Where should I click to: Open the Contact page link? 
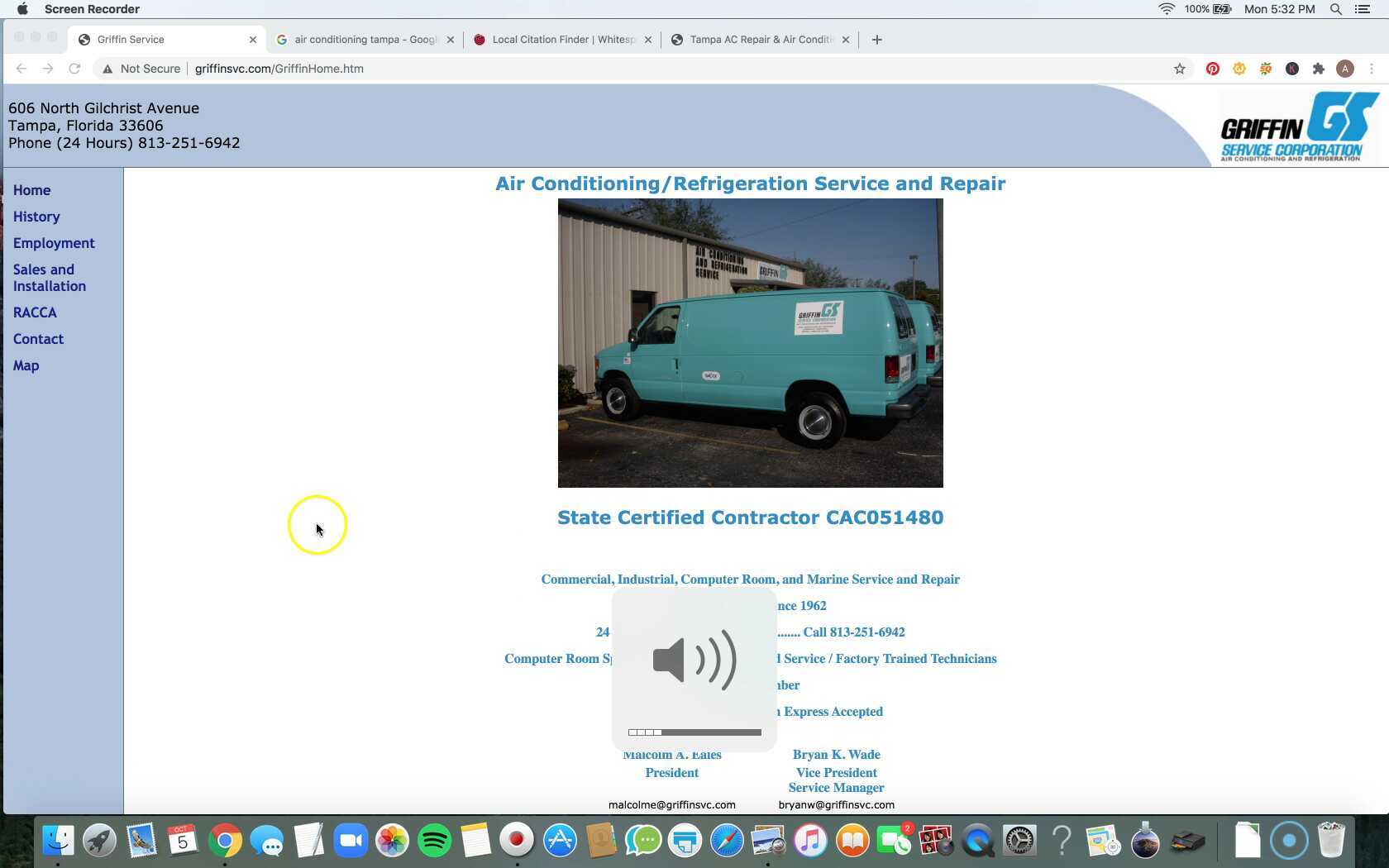point(38,339)
